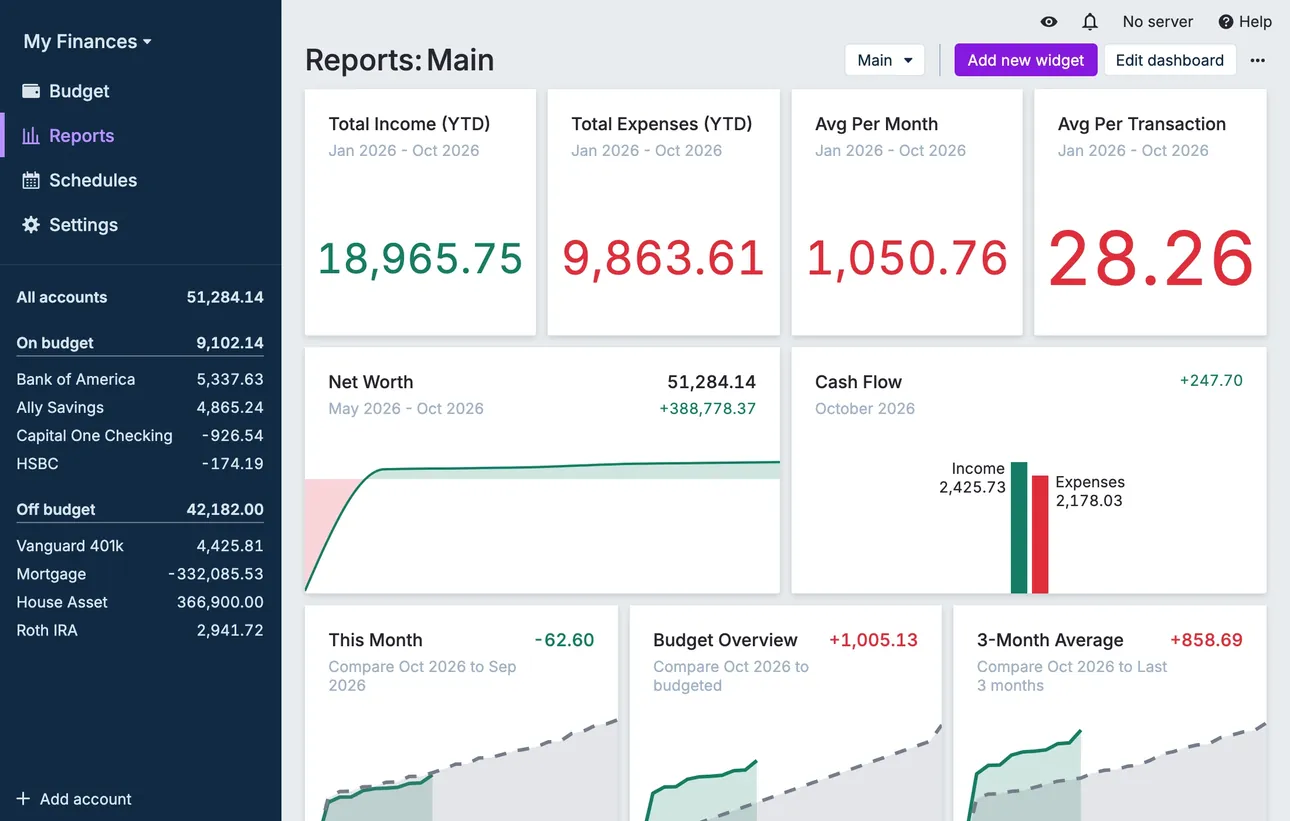Open the Avg Per Month widget
1290x821 pixels.
point(907,212)
